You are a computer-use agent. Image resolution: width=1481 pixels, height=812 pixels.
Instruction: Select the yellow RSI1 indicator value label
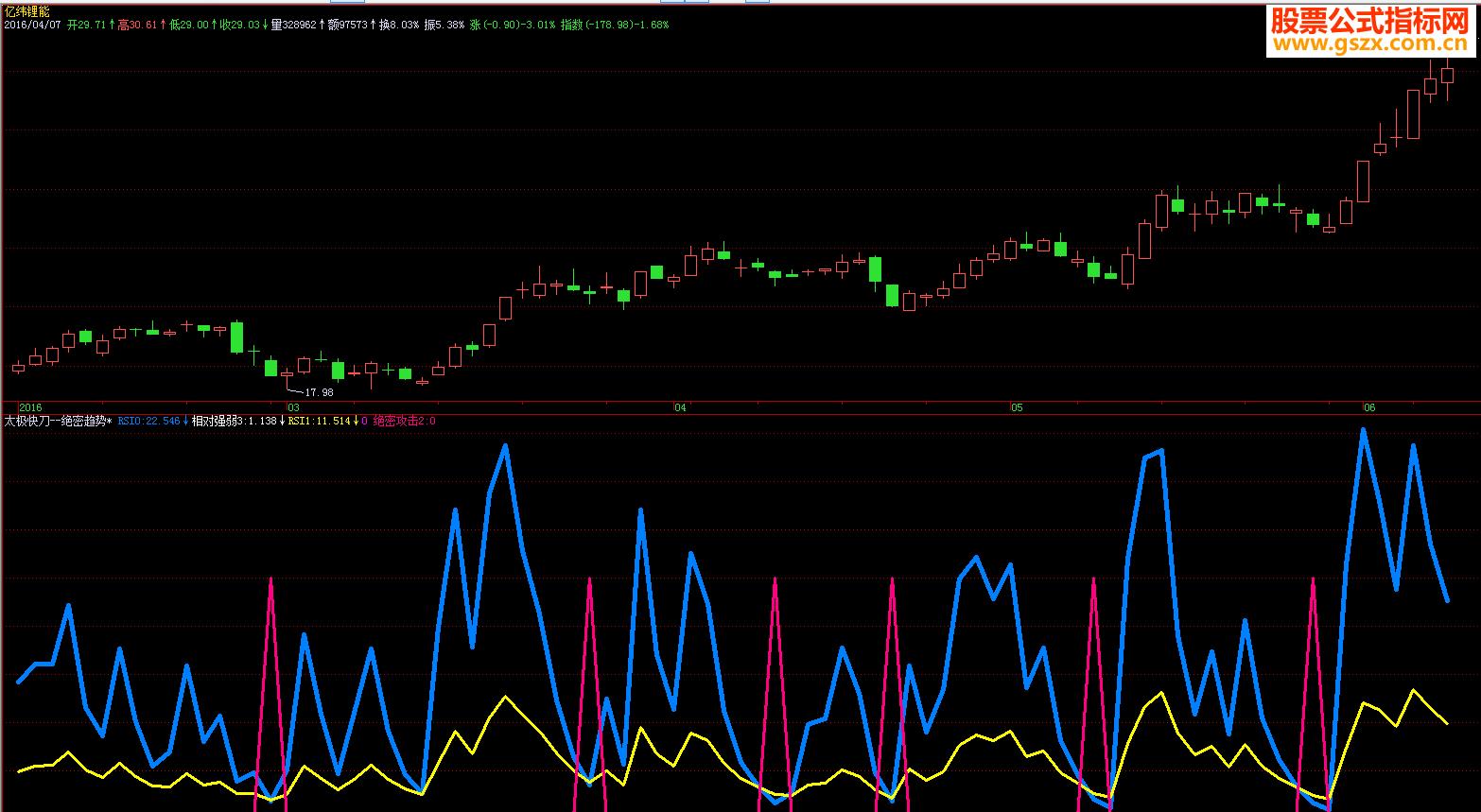point(321,421)
